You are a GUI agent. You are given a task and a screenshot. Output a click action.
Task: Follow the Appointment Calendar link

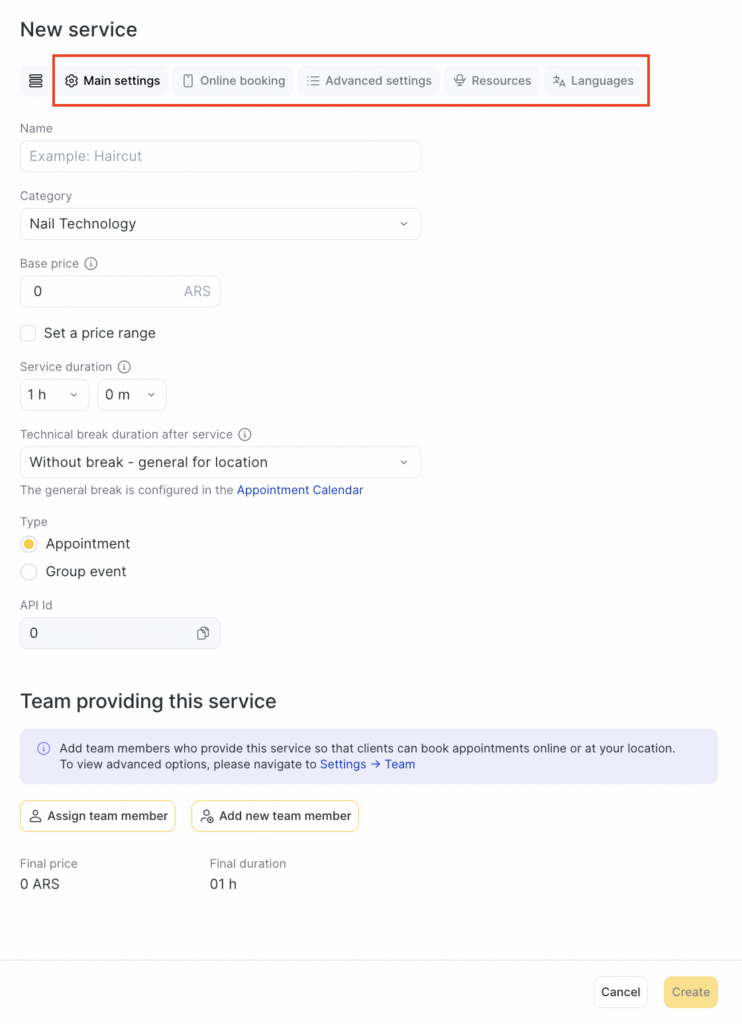(x=300, y=491)
